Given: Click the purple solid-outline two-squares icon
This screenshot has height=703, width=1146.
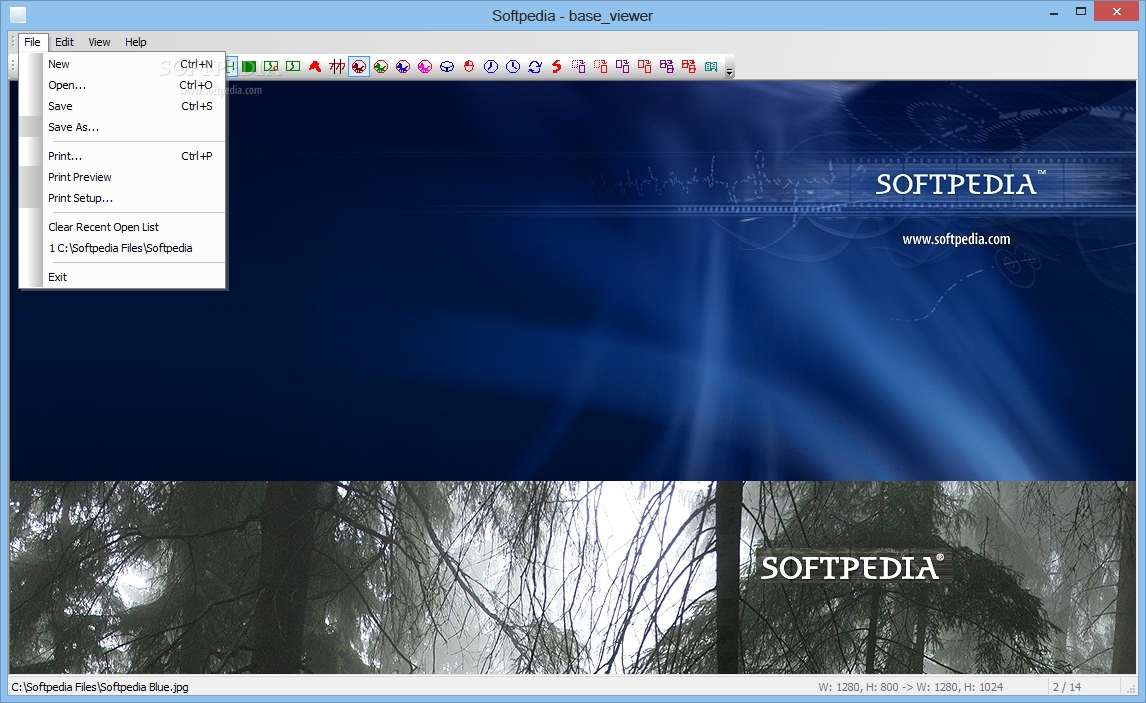Looking at the screenshot, I should (x=623, y=66).
